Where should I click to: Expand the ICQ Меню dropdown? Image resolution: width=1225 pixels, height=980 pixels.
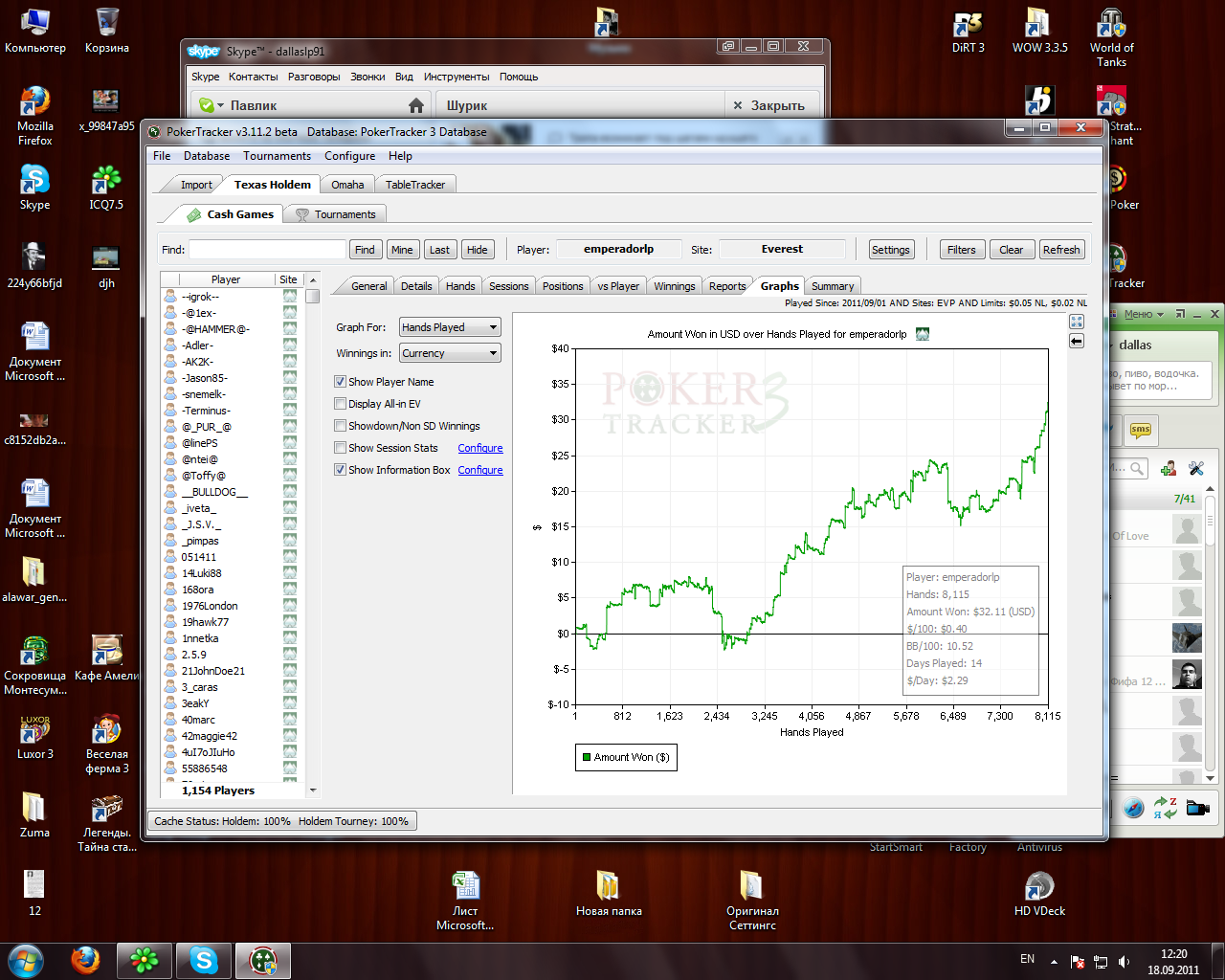[x=1144, y=314]
